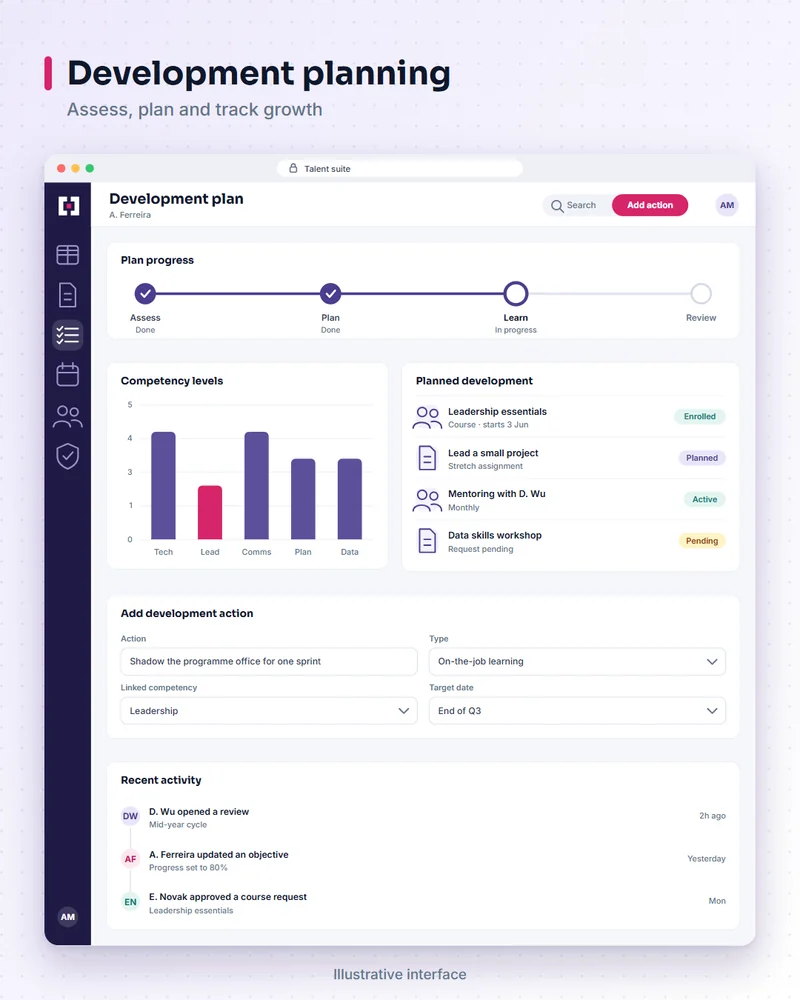Click the AM avatar in the header
Viewport: 800px width, 1000px height.
(727, 205)
